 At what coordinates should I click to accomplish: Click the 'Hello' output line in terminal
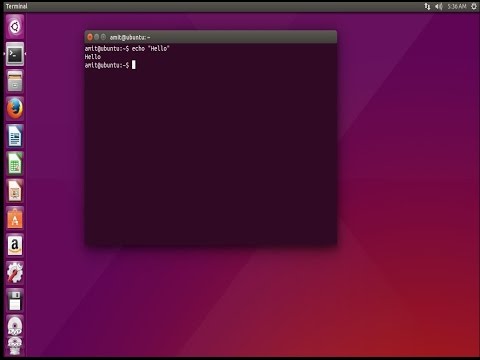[92, 57]
